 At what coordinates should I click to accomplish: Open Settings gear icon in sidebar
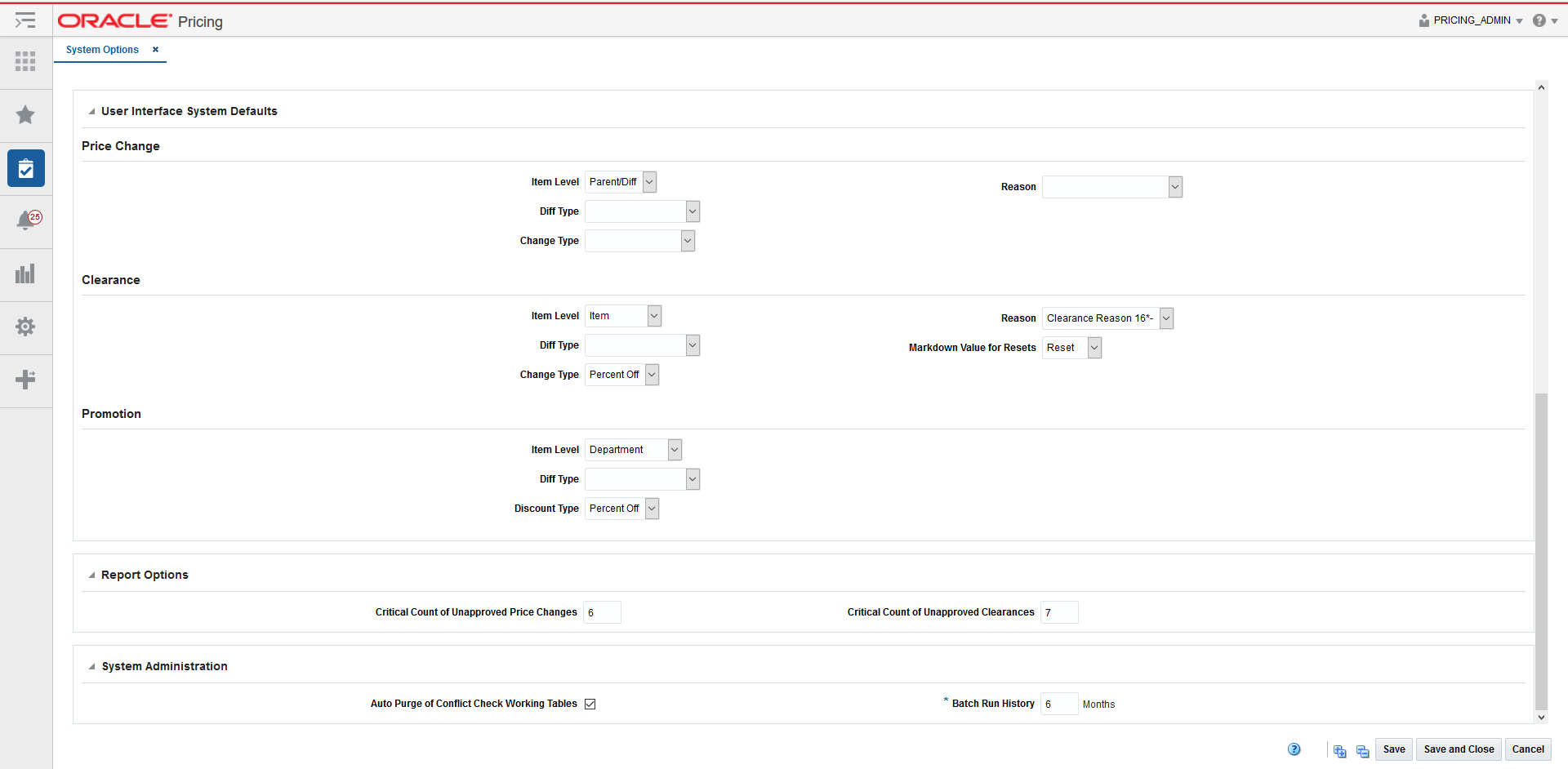click(25, 327)
